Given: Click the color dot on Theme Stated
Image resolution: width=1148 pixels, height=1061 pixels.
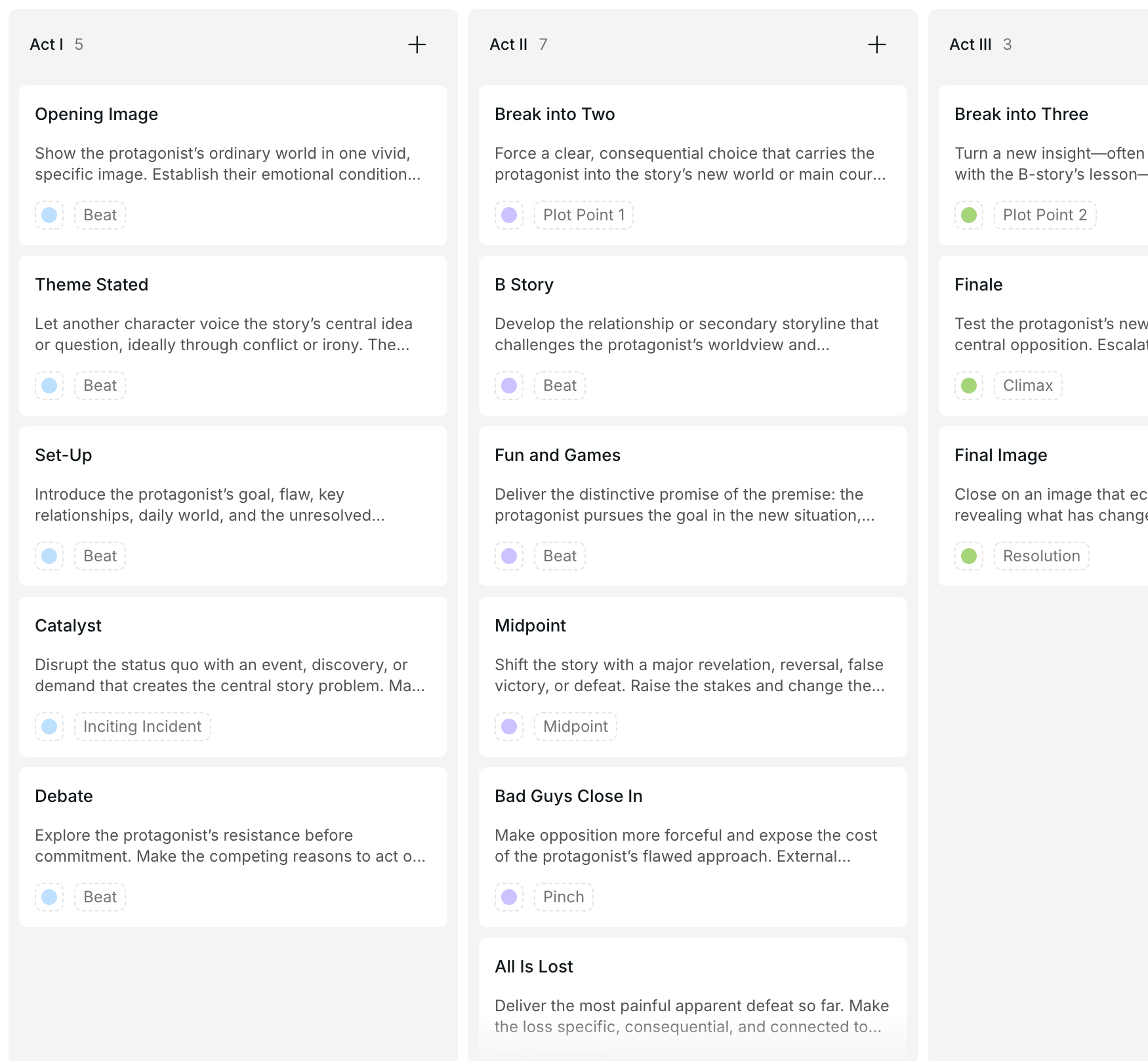Looking at the screenshot, I should click(49, 386).
